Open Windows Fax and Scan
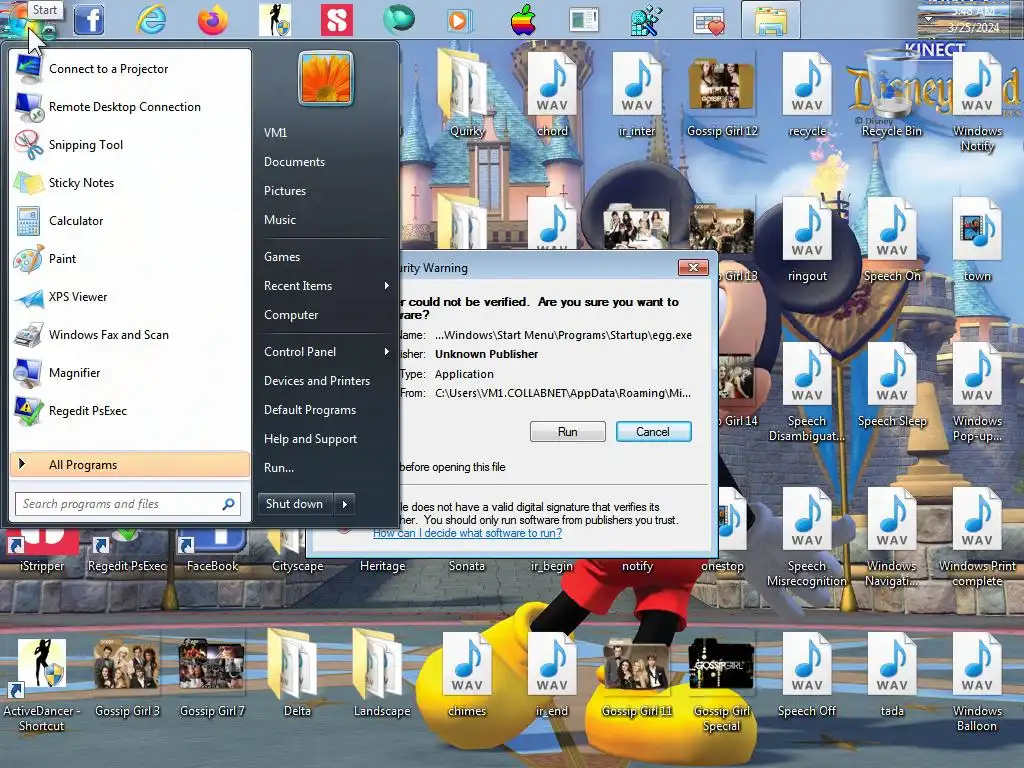 [x=130, y=335]
